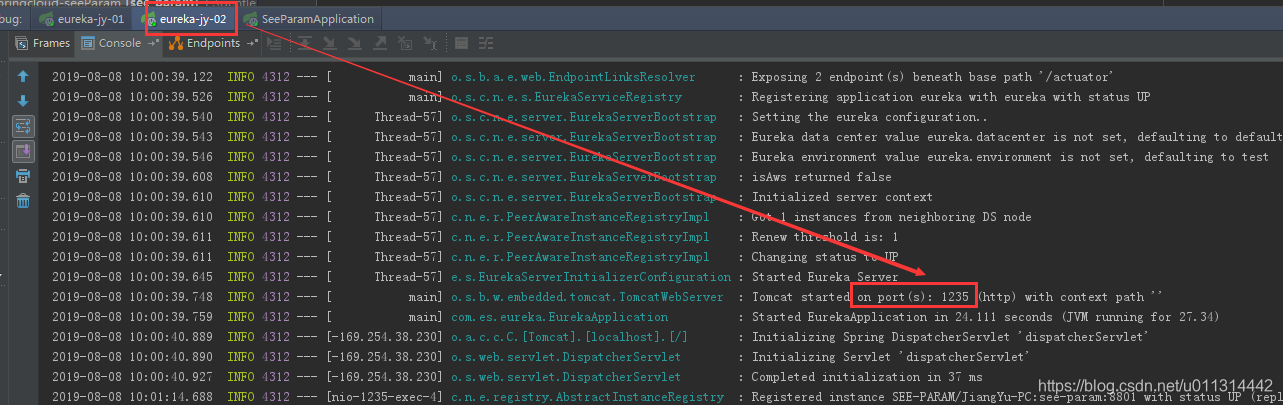Image resolution: width=1283 pixels, height=405 pixels.
Task: Click the pin arrow next to Console
Action: pos(153,43)
